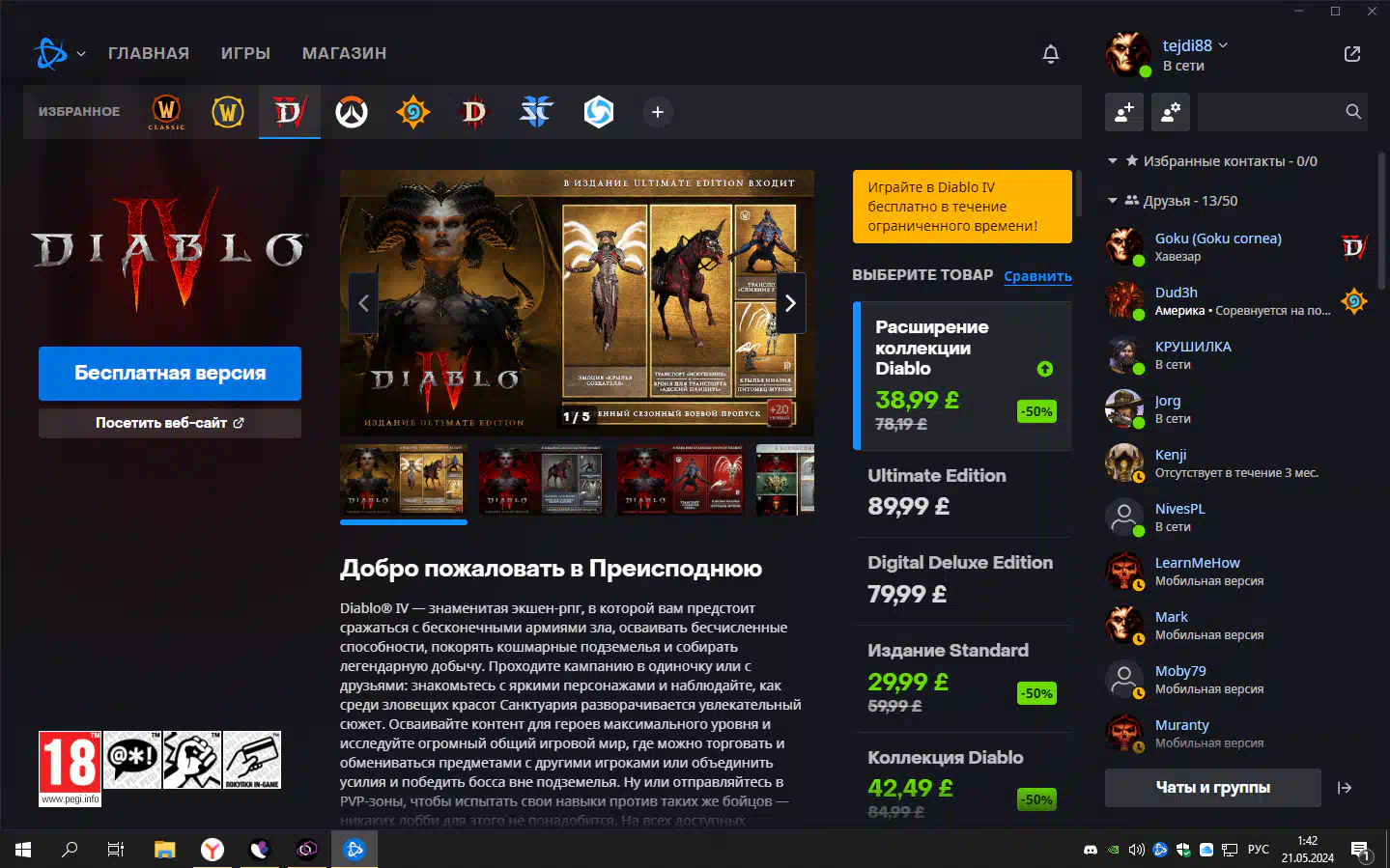This screenshot has width=1390, height=868.
Task: Switch РУС keyboard language indicator
Action: click(x=1259, y=850)
